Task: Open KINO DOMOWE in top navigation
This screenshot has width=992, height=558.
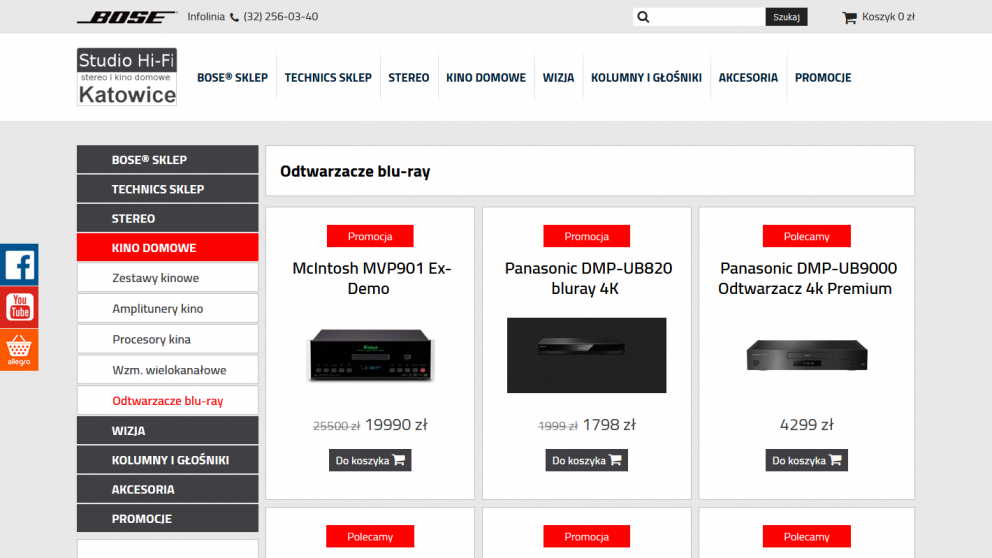Action: click(486, 78)
